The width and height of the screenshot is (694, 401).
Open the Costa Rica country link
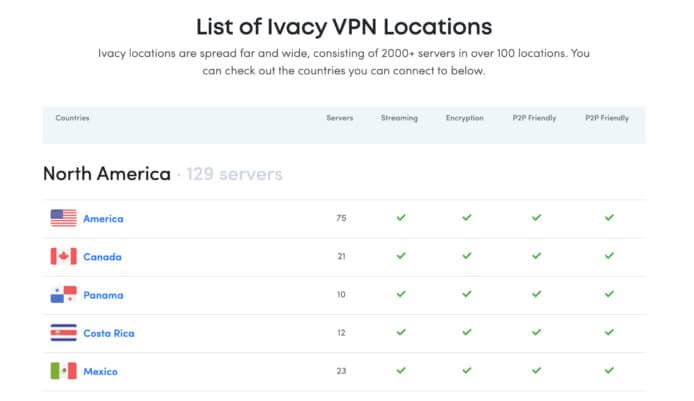[109, 333]
